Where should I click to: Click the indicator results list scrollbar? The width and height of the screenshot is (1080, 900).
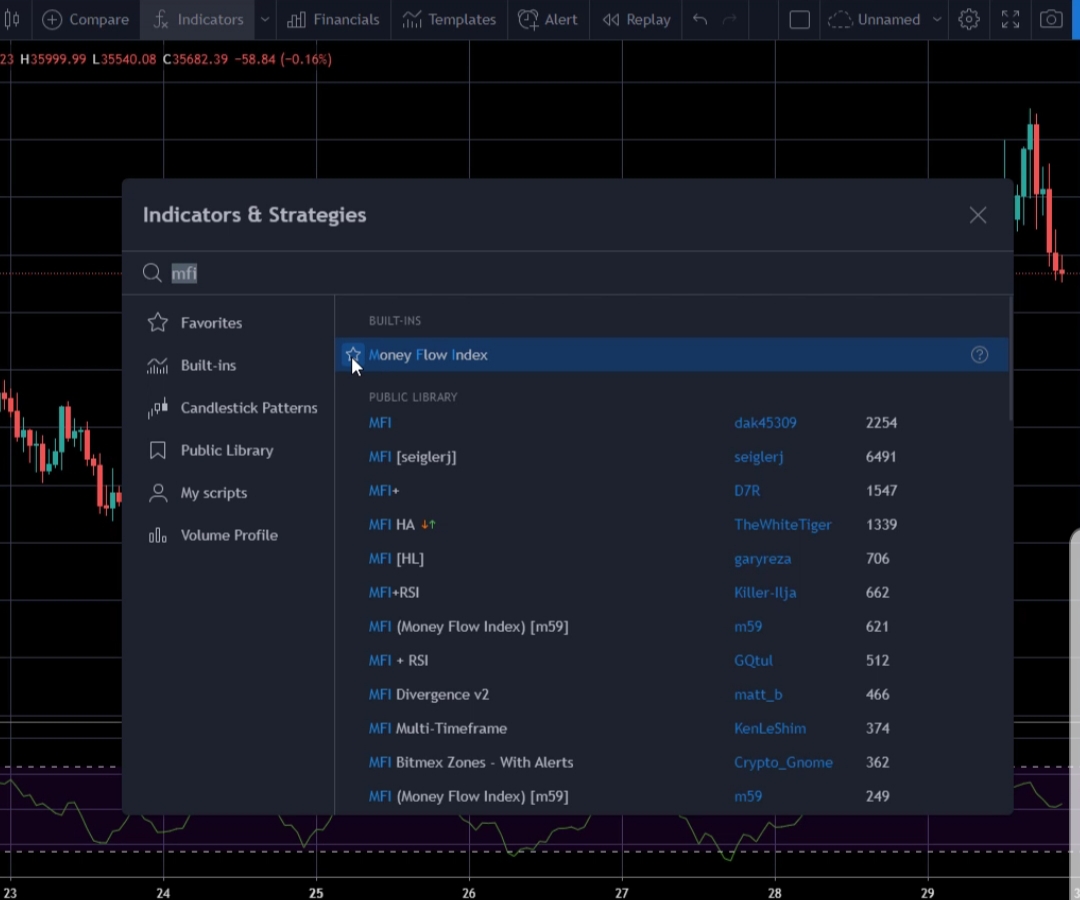1010,358
